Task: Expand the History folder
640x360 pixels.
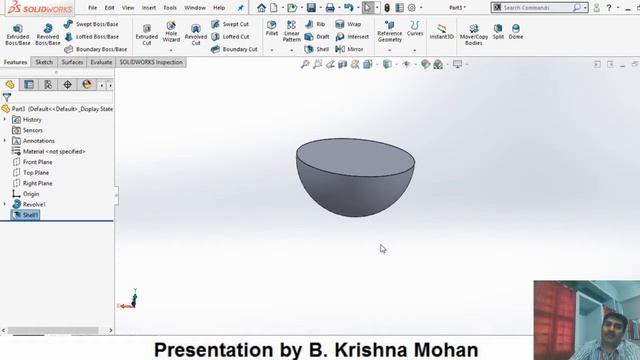Action: pyautogui.click(x=5, y=120)
